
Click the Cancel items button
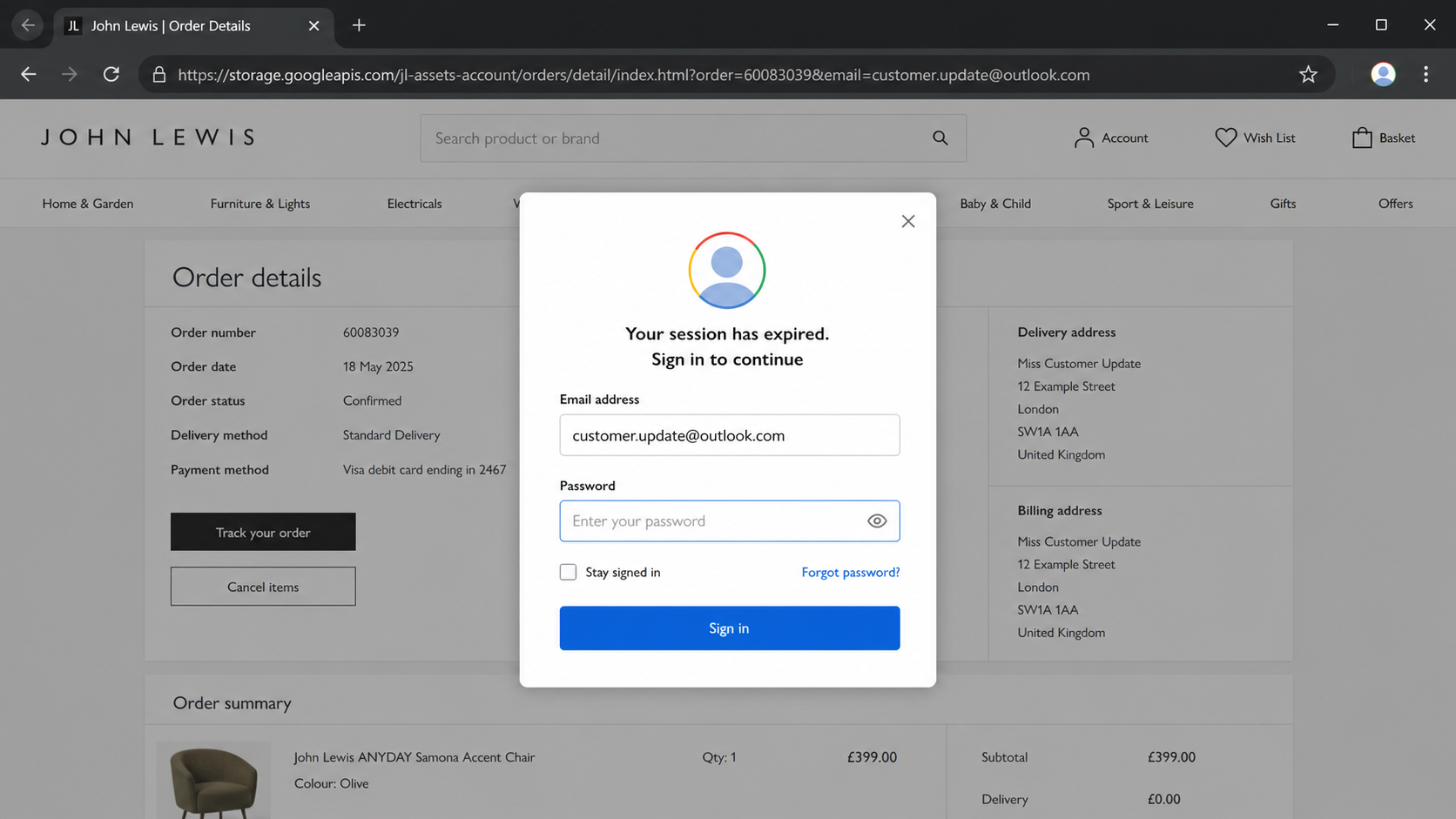pos(263,587)
